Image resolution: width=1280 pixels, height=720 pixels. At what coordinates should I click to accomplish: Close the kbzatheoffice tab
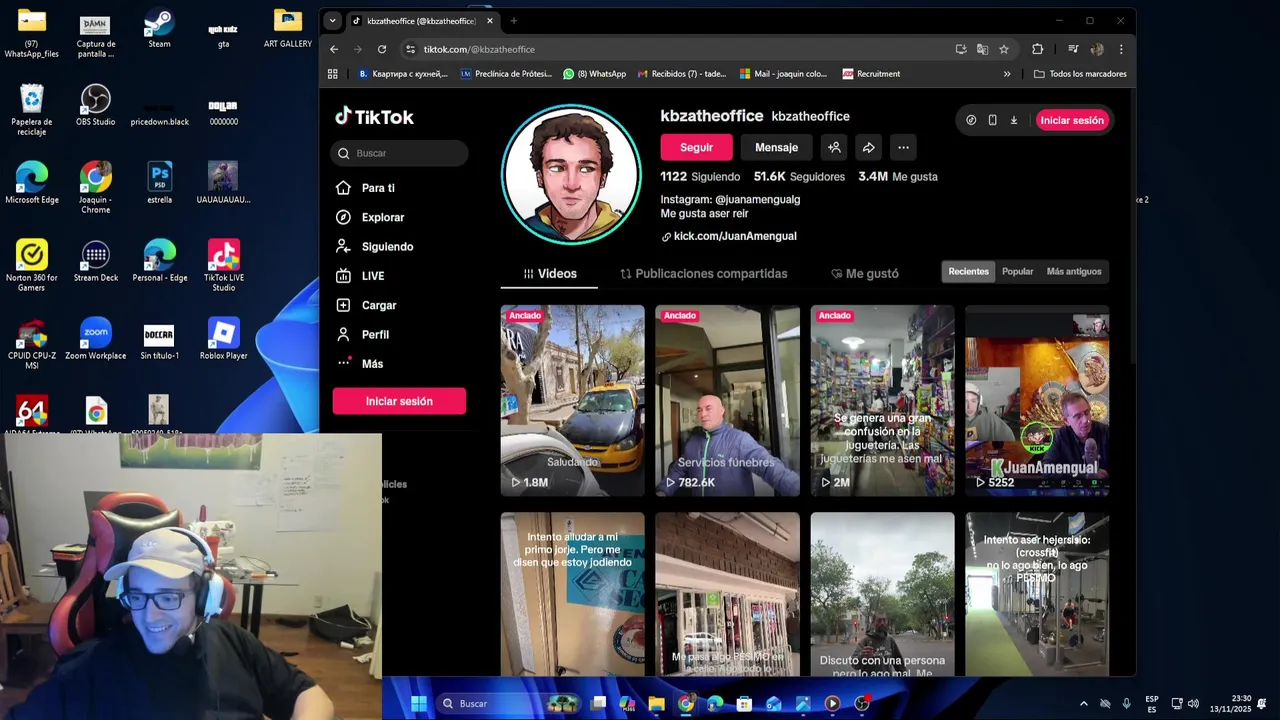tap(489, 21)
